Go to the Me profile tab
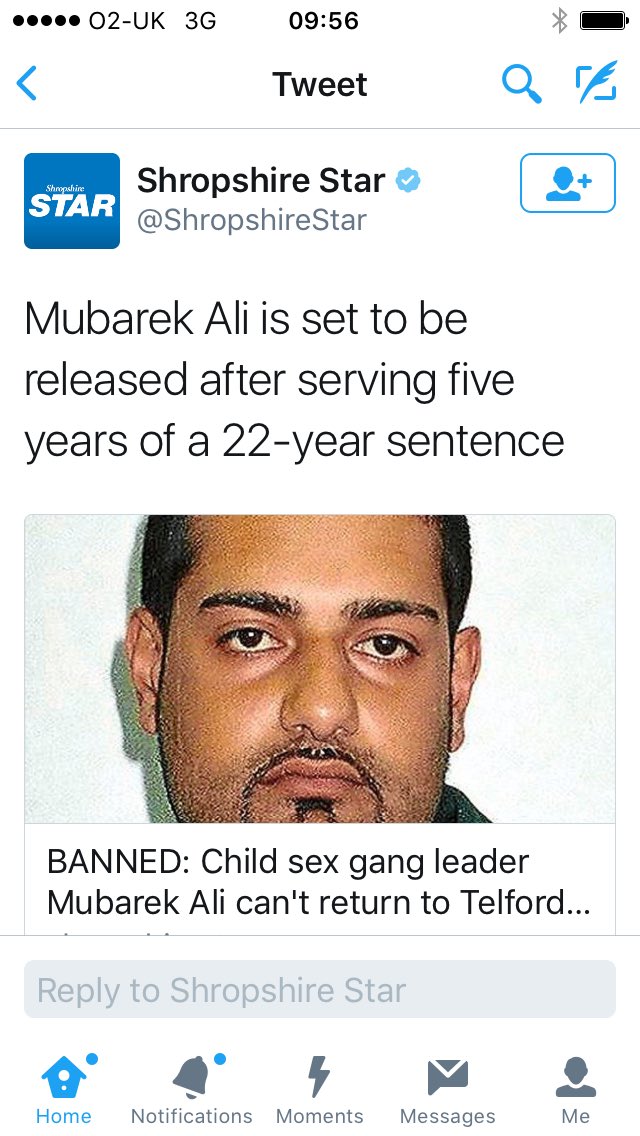 pyautogui.click(x=575, y=1090)
